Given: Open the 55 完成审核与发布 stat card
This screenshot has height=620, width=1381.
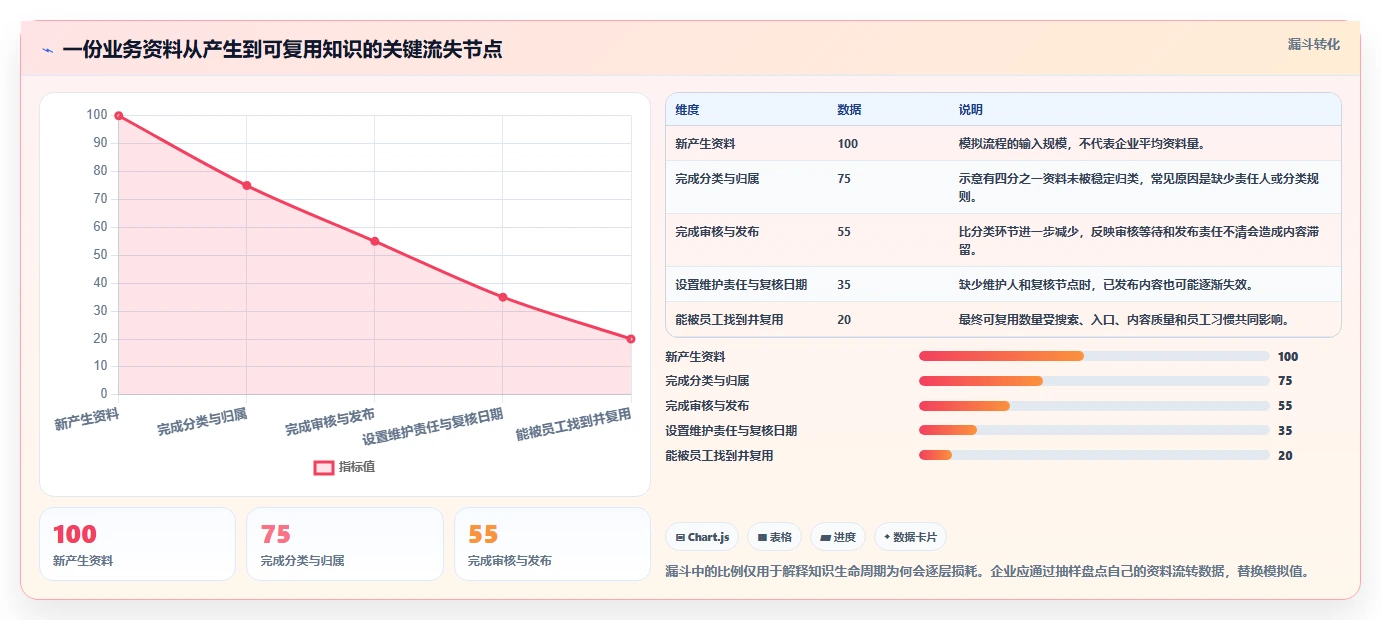Looking at the screenshot, I should (552, 544).
